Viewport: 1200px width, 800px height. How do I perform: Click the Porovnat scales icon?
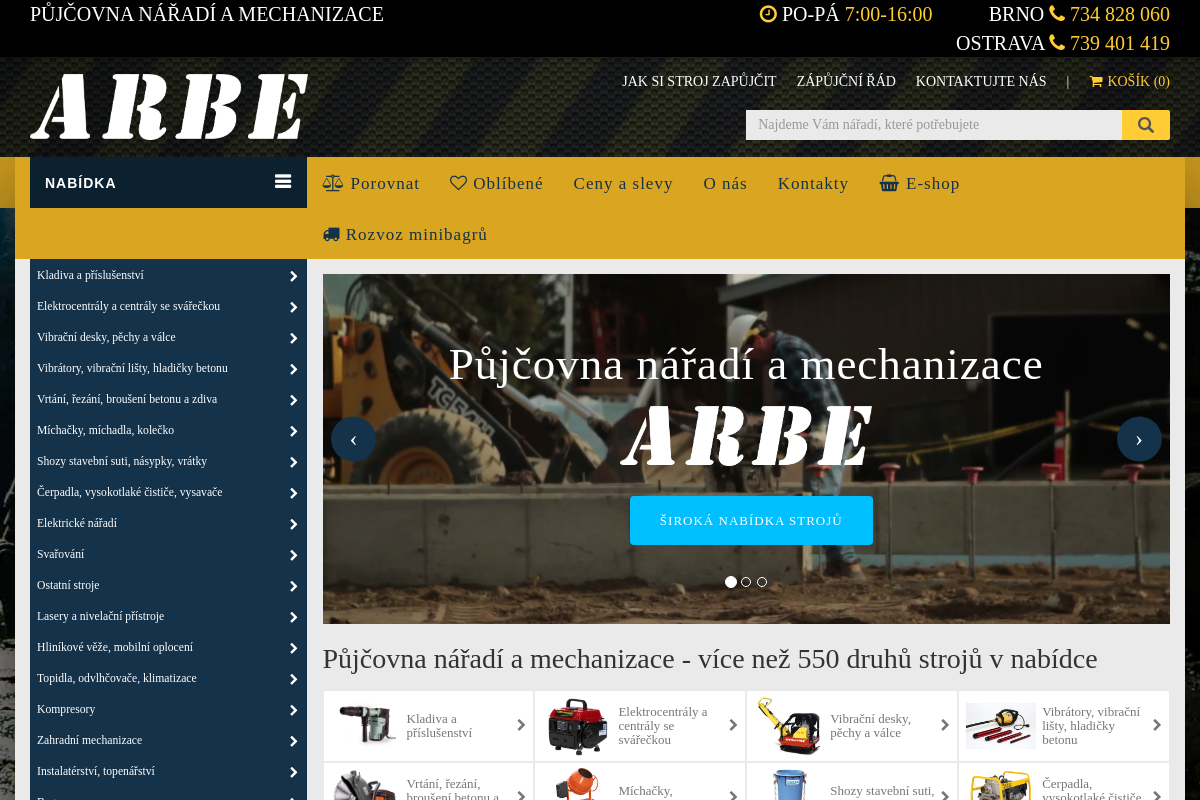tap(333, 183)
